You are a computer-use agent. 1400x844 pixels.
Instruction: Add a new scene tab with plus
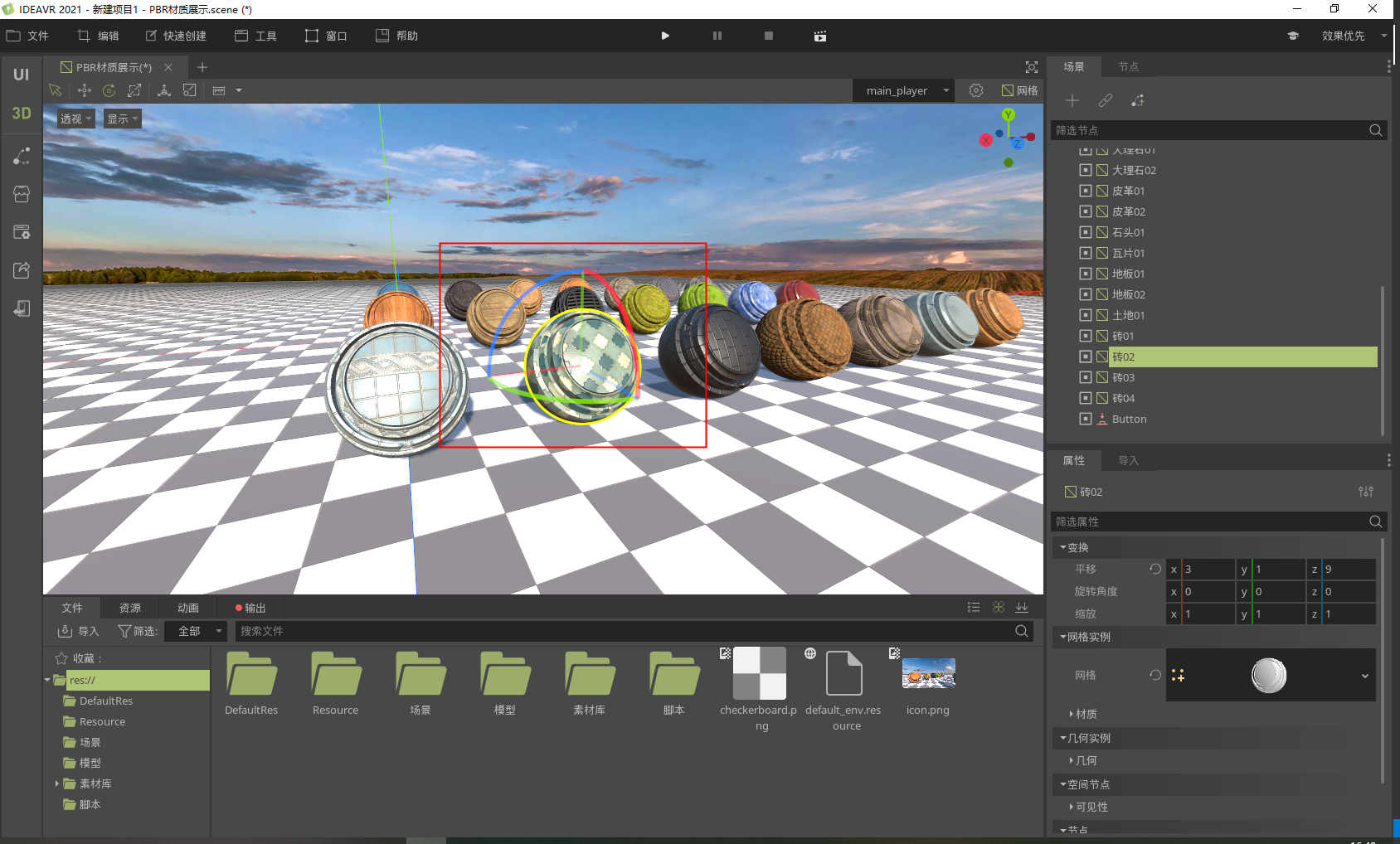202,67
